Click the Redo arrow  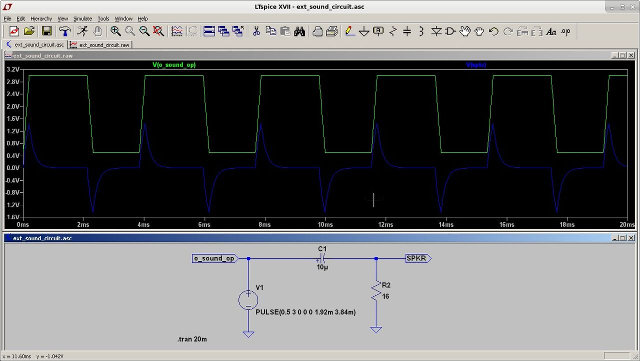pyautogui.click(x=508, y=31)
